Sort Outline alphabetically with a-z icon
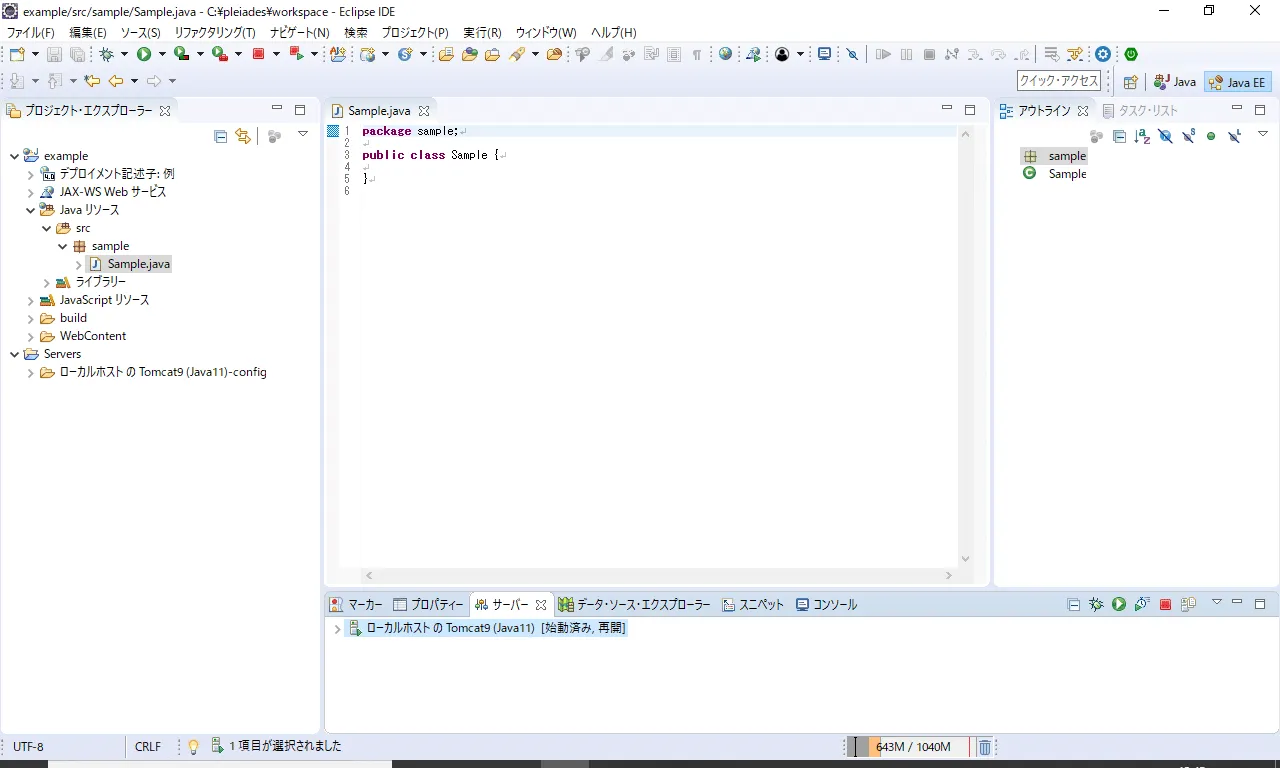The image size is (1280, 768). [x=1142, y=136]
